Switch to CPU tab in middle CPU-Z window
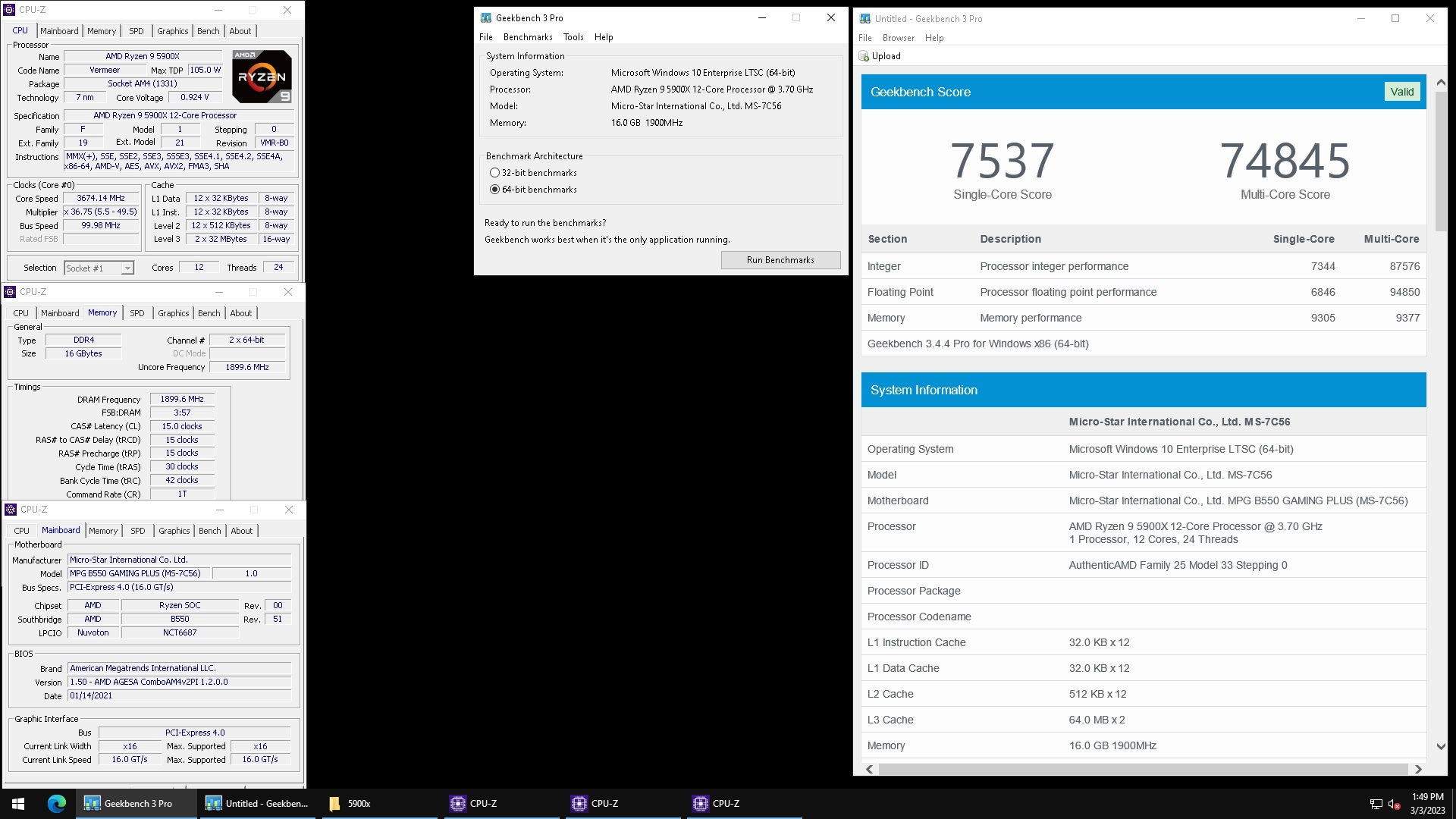This screenshot has width=1456, height=819. pyautogui.click(x=21, y=313)
